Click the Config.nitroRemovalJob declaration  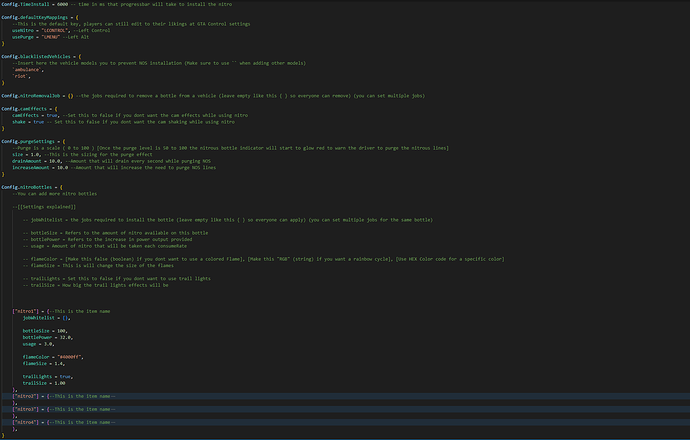pos(37,96)
